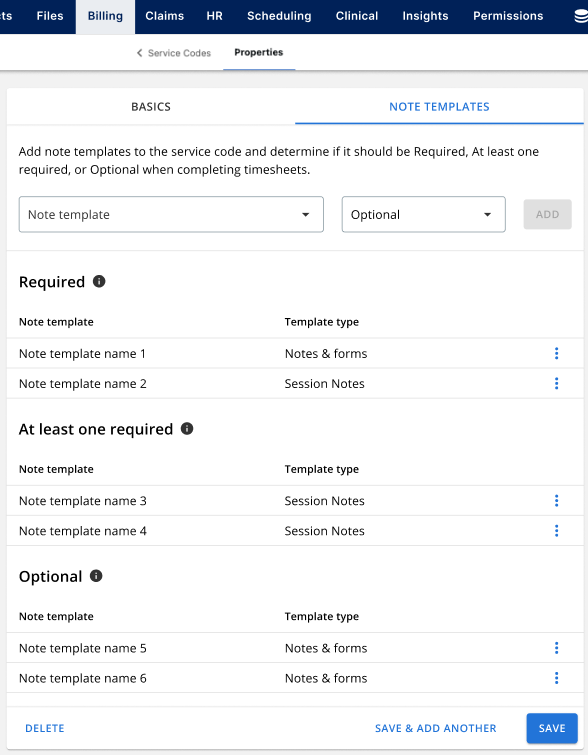Click the Optional section info icon
Viewport: 588px width, 755px height.
tap(96, 576)
